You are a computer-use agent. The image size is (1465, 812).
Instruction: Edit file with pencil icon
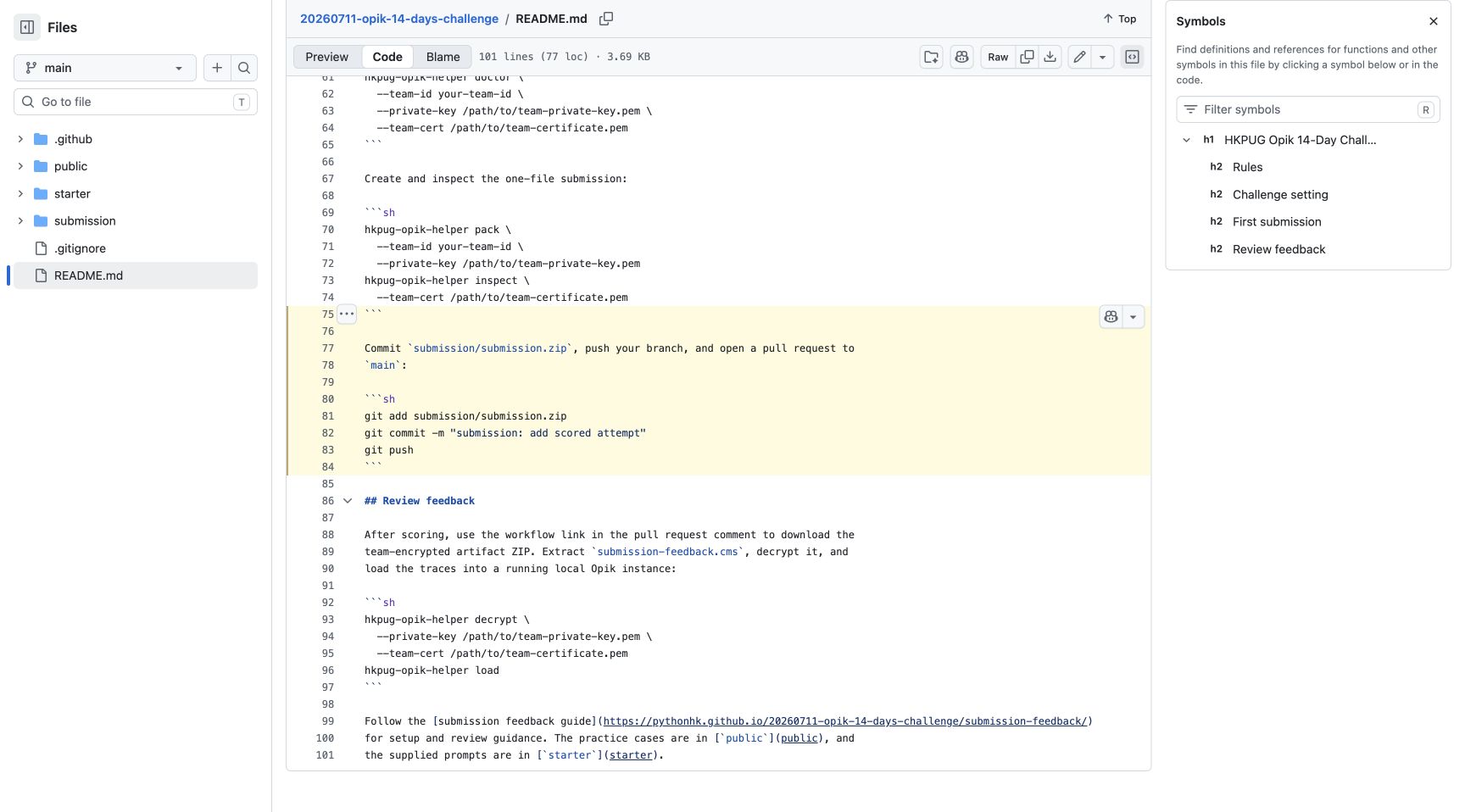click(1079, 57)
